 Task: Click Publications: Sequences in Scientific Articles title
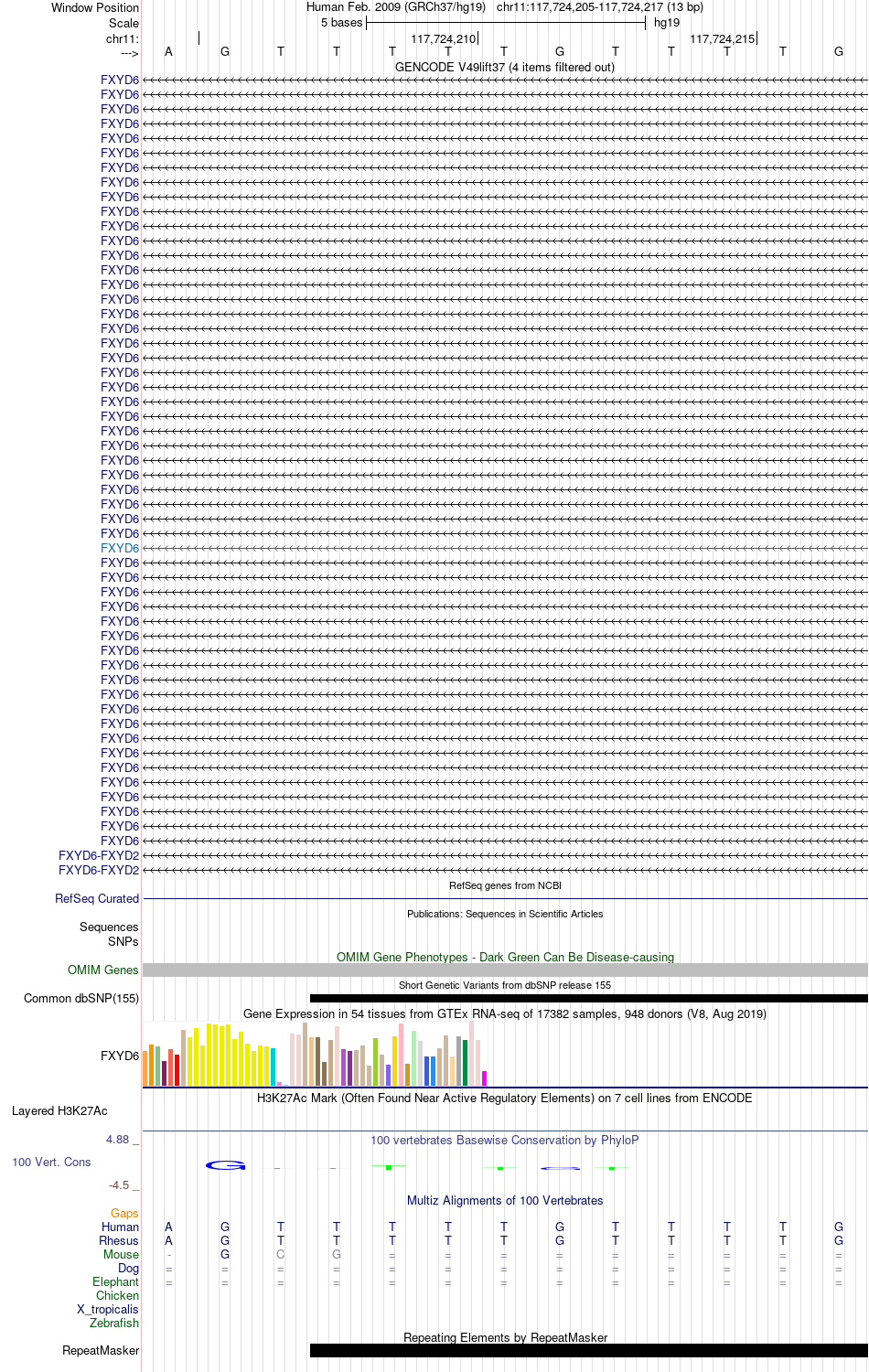tap(505, 914)
